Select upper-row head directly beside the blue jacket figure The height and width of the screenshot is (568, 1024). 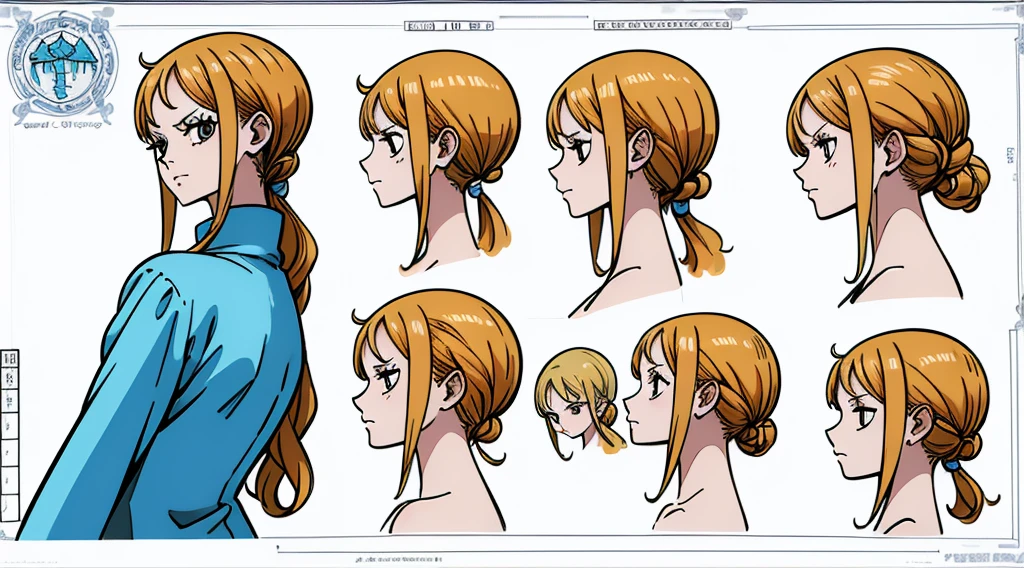pyautogui.click(x=439, y=162)
